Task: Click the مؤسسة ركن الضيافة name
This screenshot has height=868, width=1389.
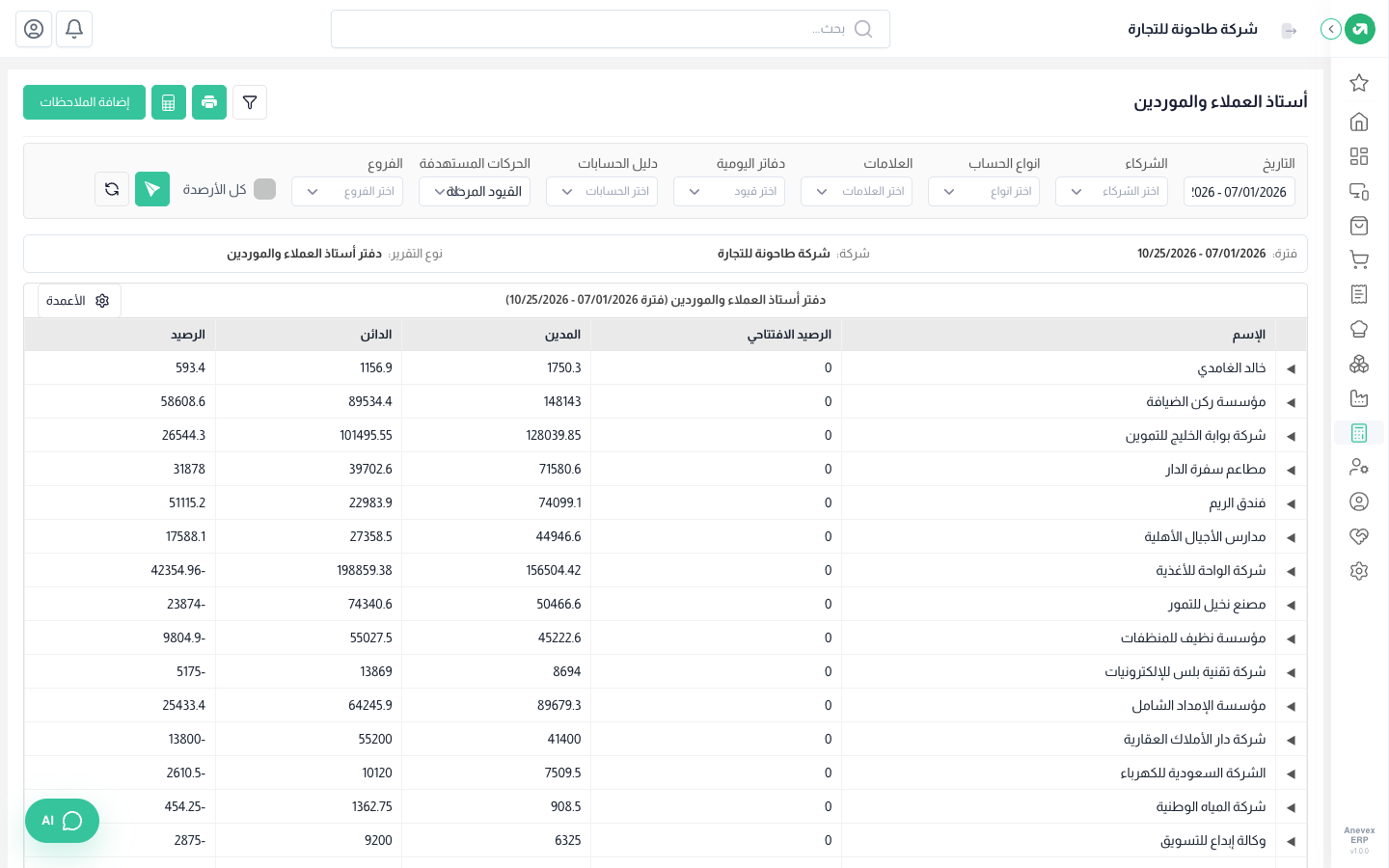Action: coord(1206,401)
